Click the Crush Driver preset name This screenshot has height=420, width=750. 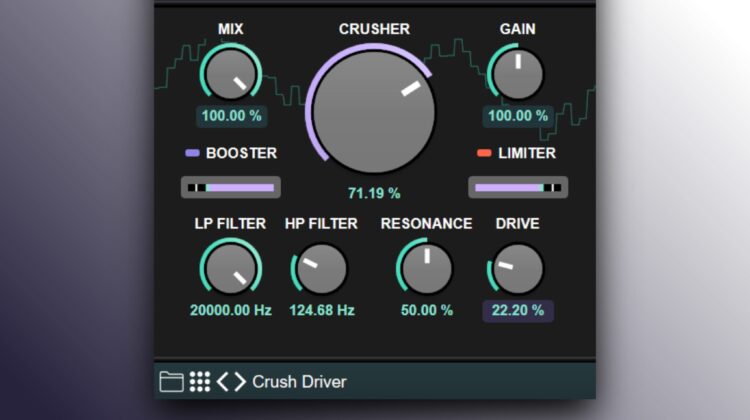(x=299, y=382)
